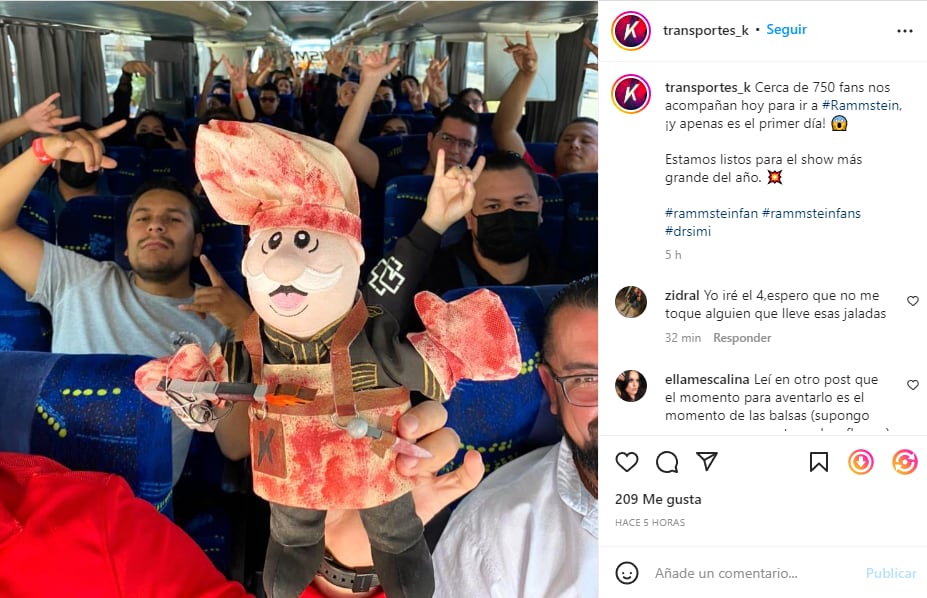This screenshot has height=598, width=927.
Task: Open transportes_k profile picture in the header
Action: point(631,31)
